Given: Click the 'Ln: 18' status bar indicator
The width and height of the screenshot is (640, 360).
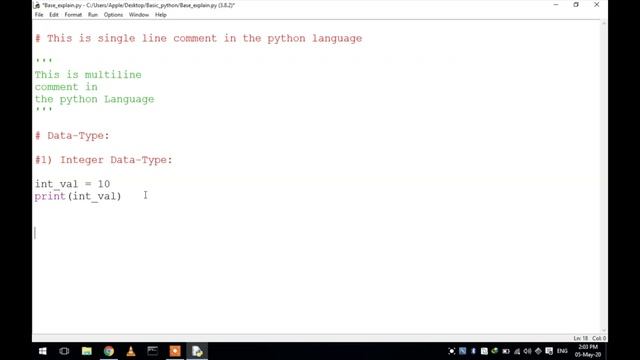Looking at the screenshot, I should 581,338.
